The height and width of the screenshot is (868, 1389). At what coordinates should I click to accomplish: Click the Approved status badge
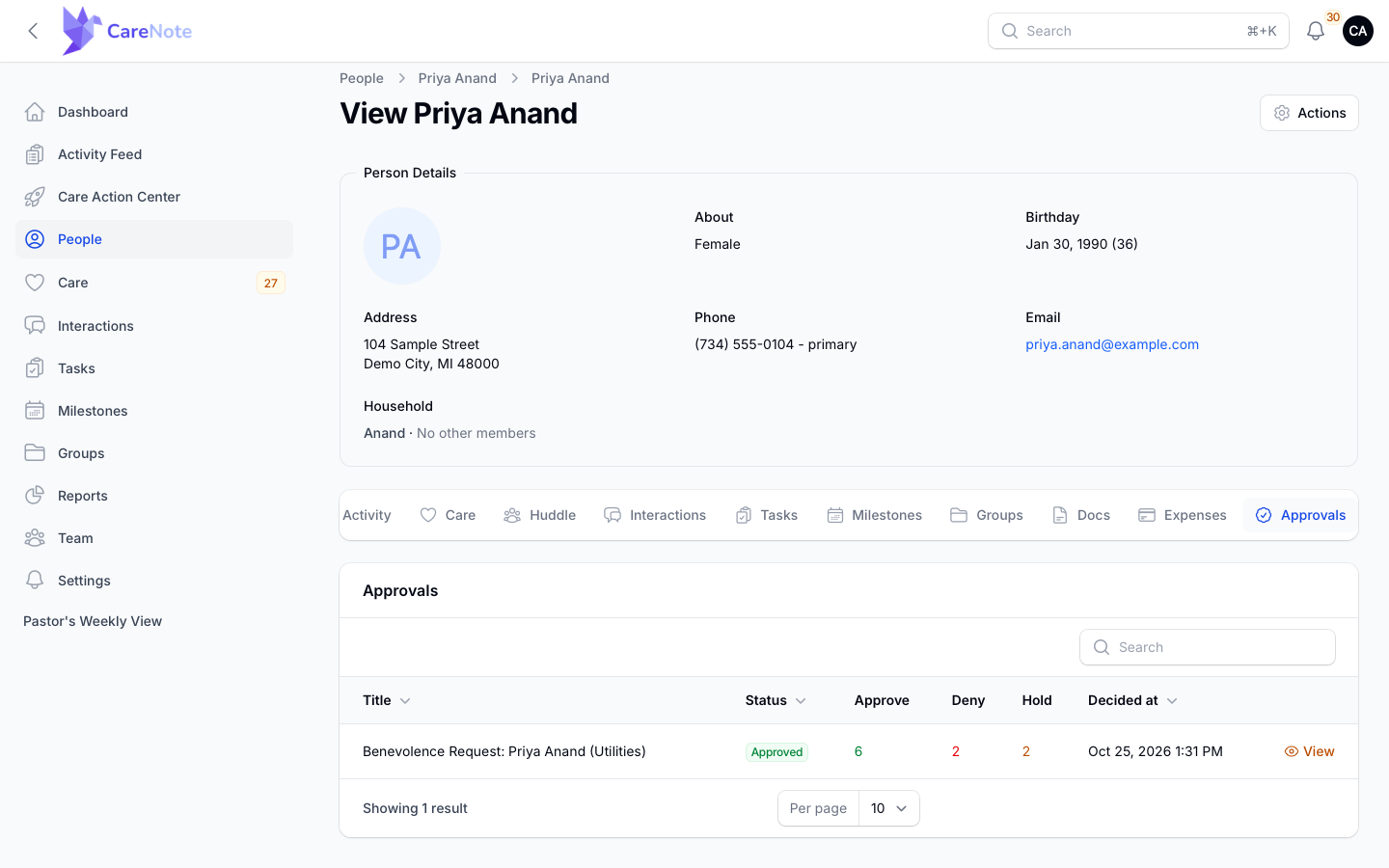pyautogui.click(x=777, y=752)
